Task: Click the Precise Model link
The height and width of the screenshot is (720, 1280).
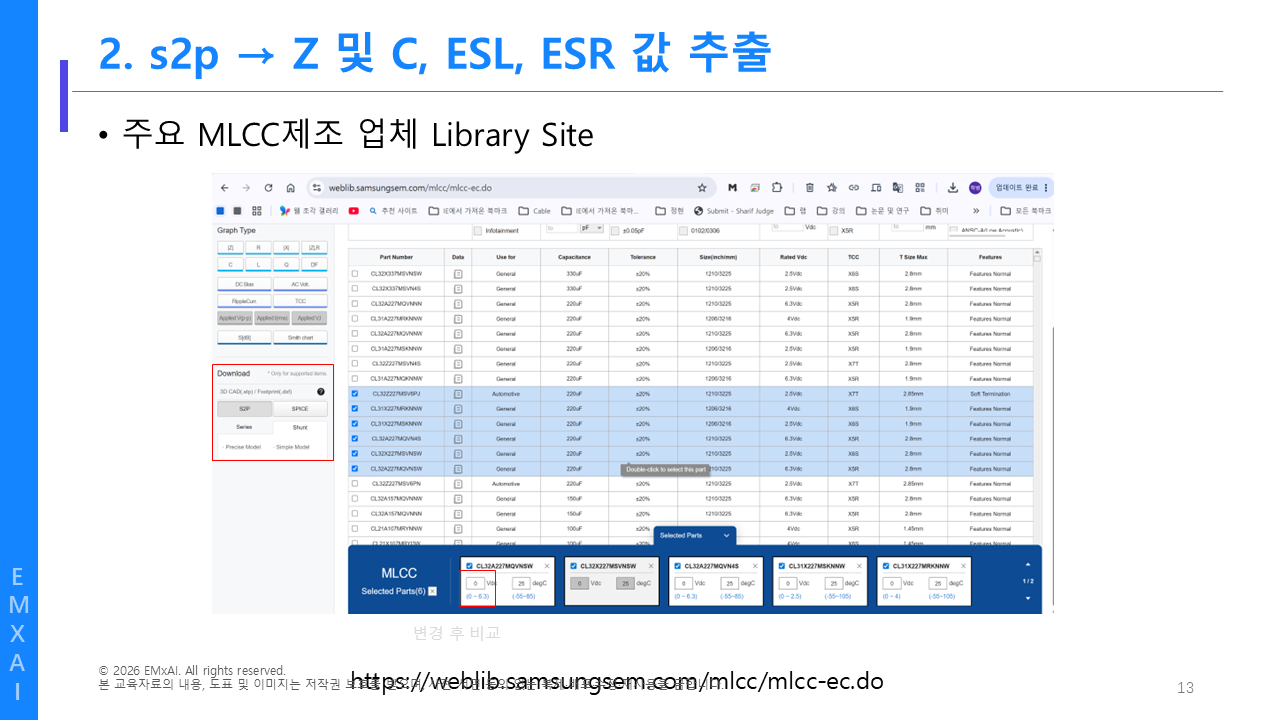Action: click(243, 447)
